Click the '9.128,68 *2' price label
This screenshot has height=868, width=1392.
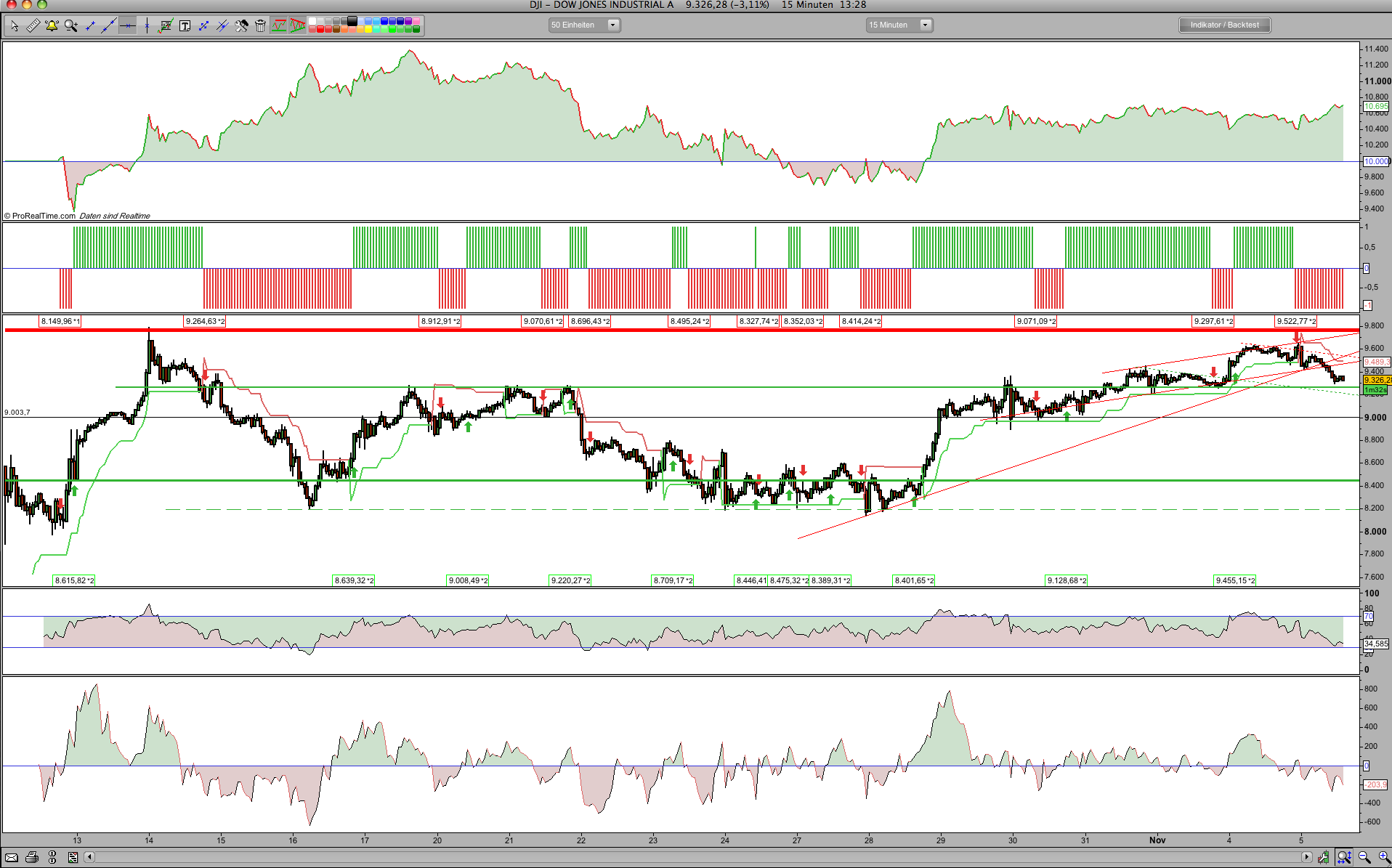[1067, 580]
